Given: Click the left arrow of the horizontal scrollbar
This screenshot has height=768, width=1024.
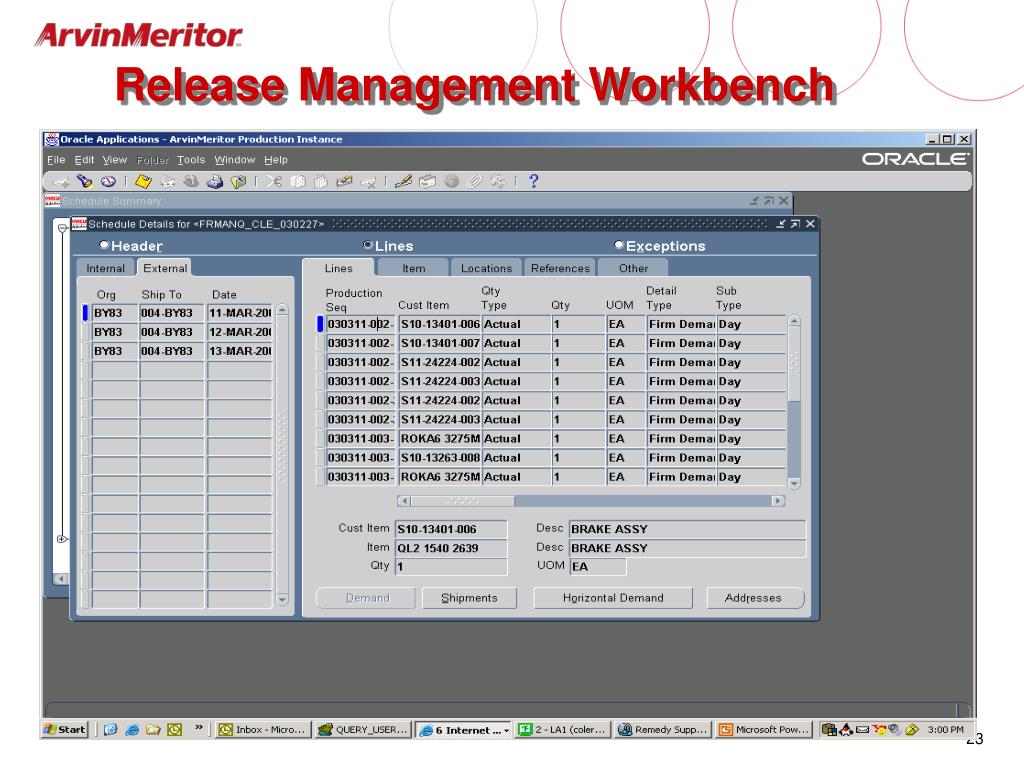Looking at the screenshot, I should [x=404, y=501].
